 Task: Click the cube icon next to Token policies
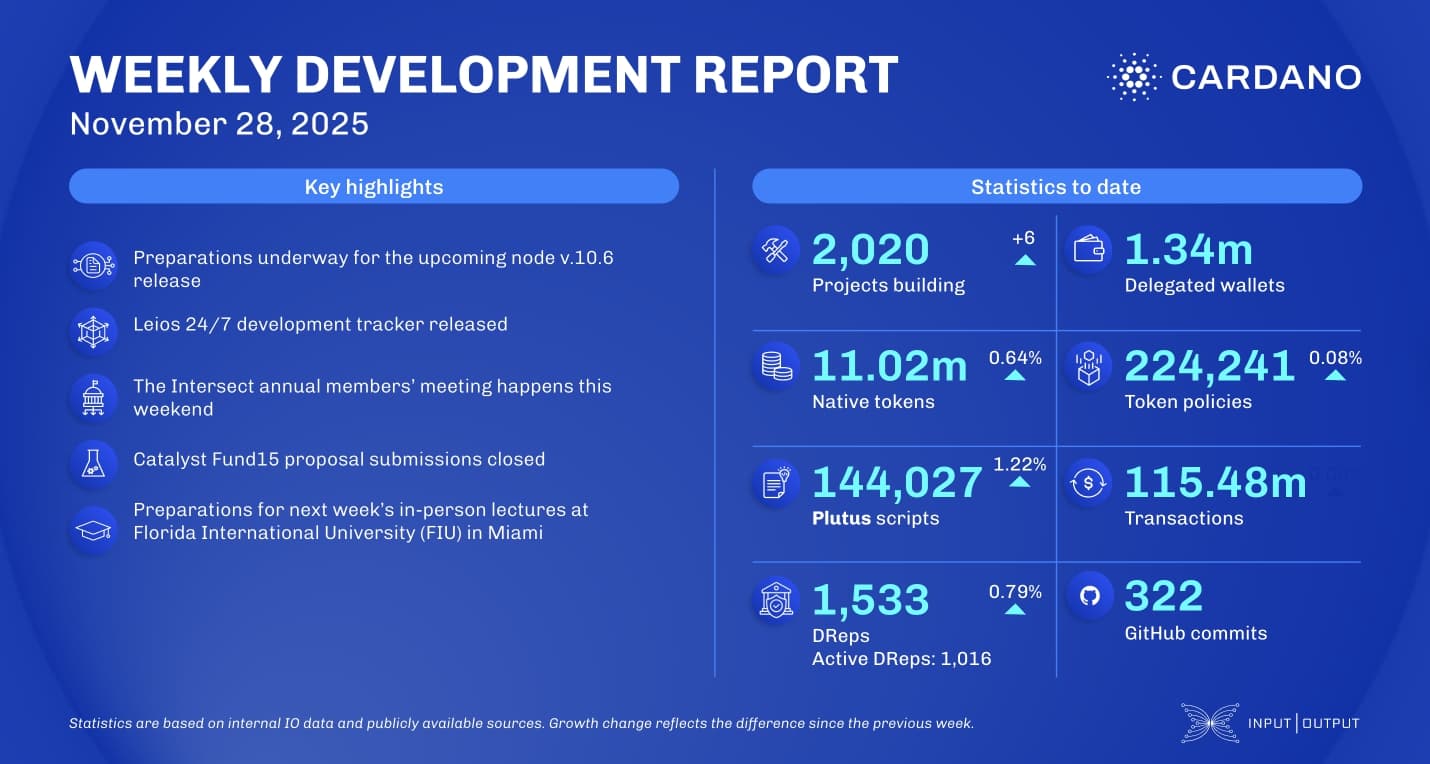tap(1089, 366)
